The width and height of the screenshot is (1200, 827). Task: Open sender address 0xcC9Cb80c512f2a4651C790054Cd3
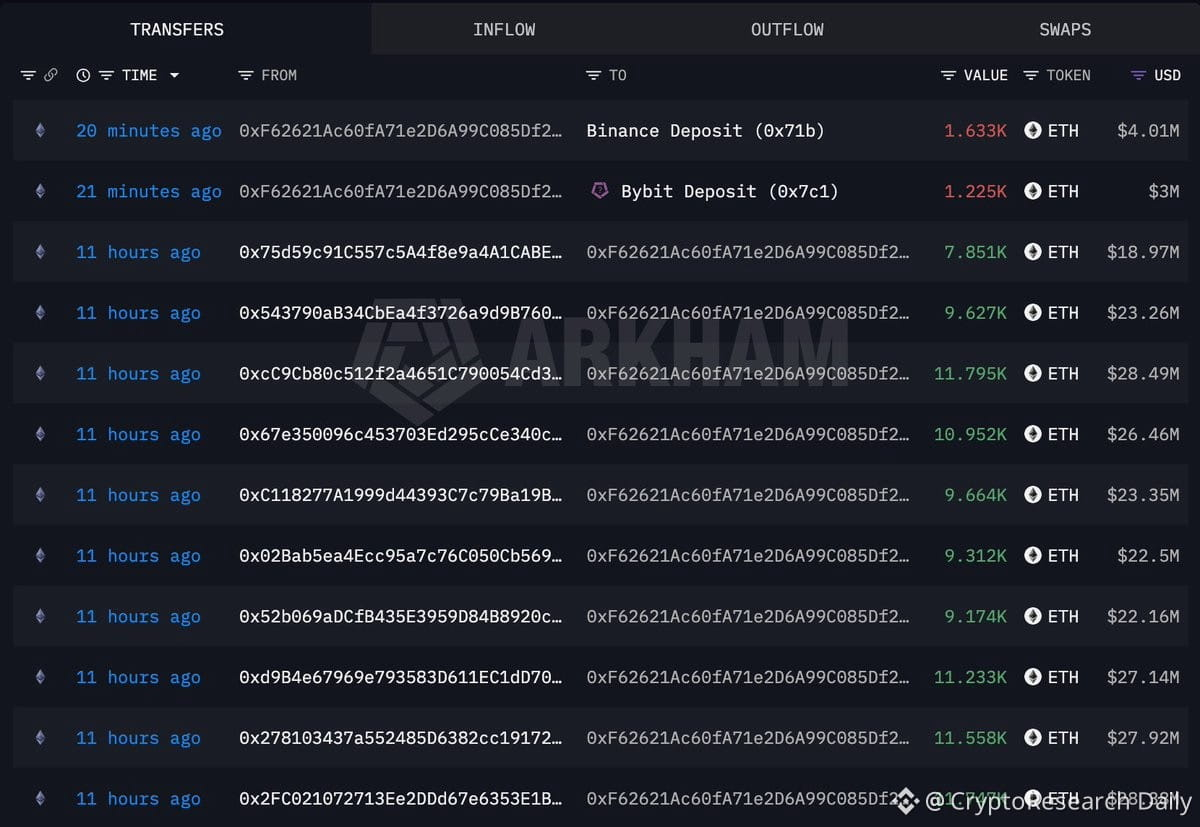(x=400, y=374)
